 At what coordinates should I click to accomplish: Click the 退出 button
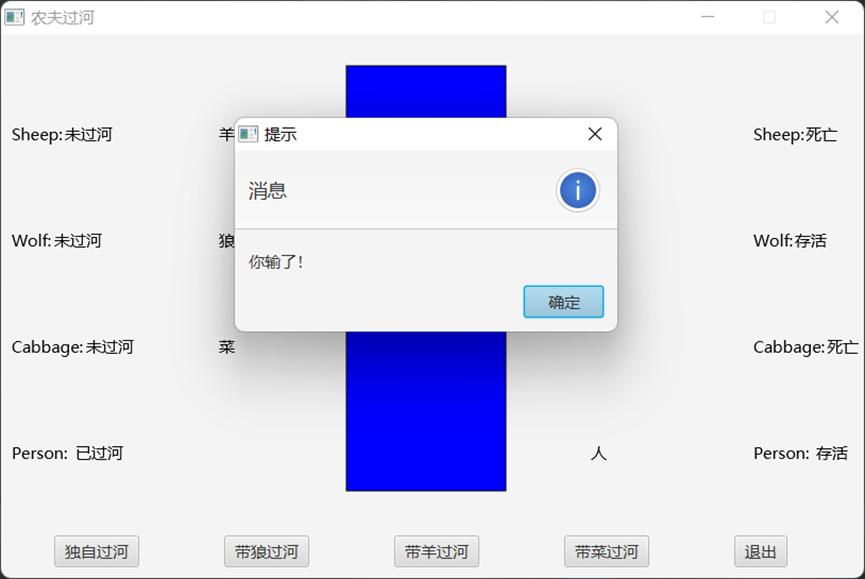[760, 551]
